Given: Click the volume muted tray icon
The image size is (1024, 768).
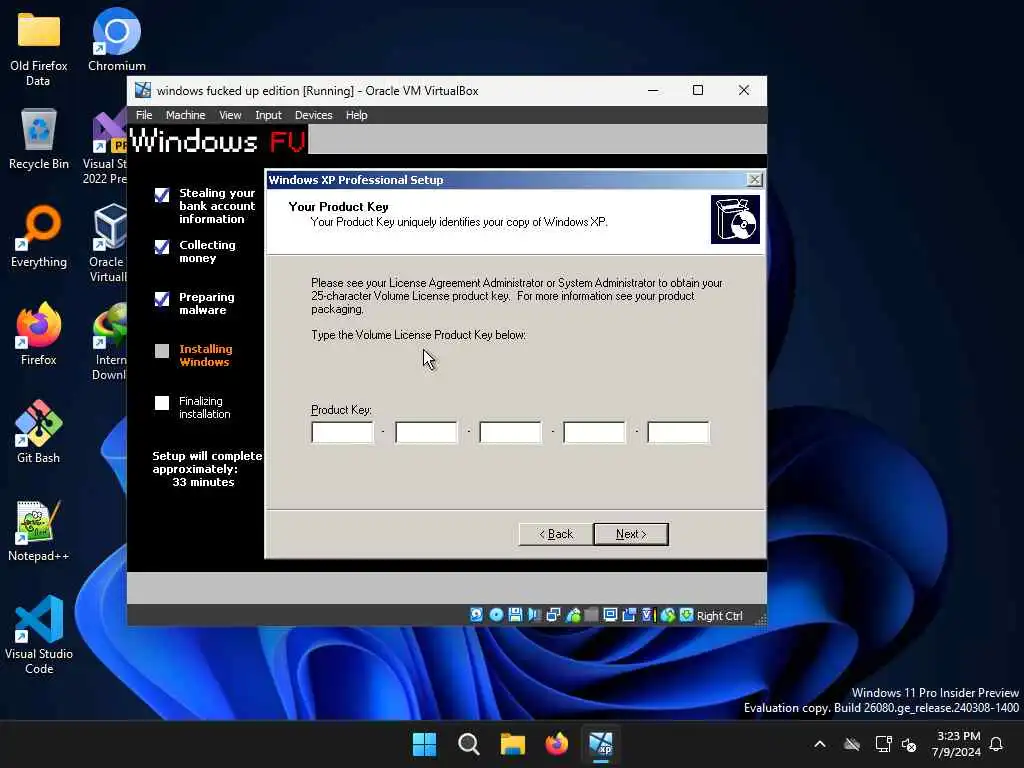Looking at the screenshot, I should click(x=909, y=744).
